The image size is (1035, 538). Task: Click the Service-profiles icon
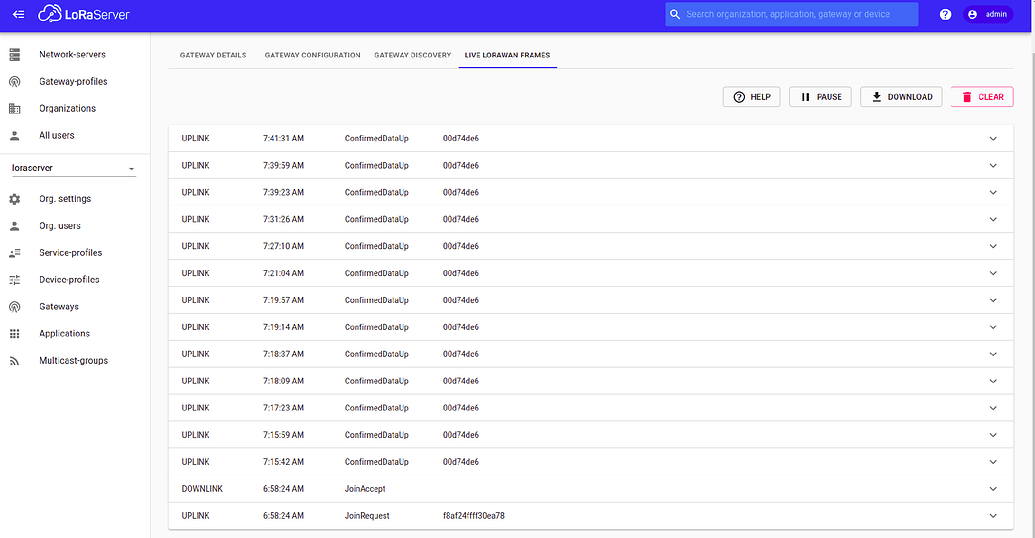coord(15,253)
